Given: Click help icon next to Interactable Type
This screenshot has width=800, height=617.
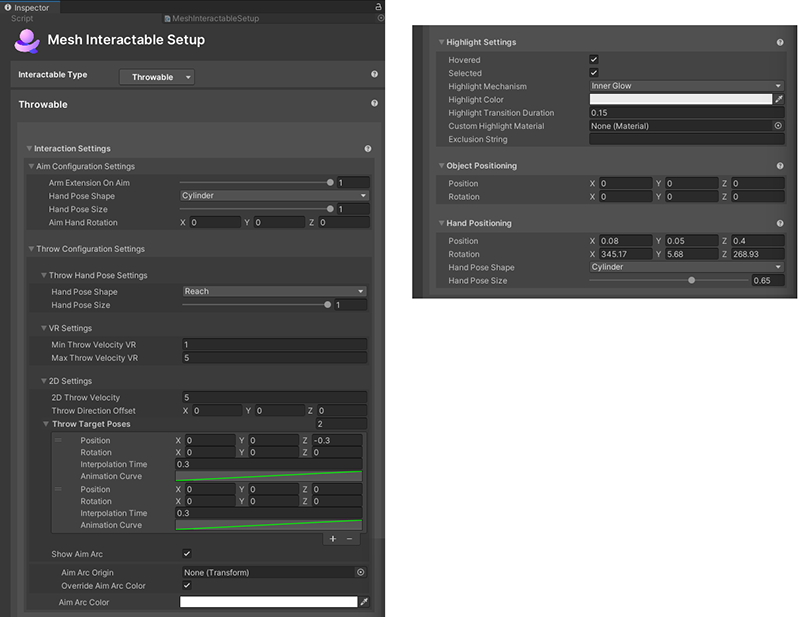Looking at the screenshot, I should tap(374, 75).
